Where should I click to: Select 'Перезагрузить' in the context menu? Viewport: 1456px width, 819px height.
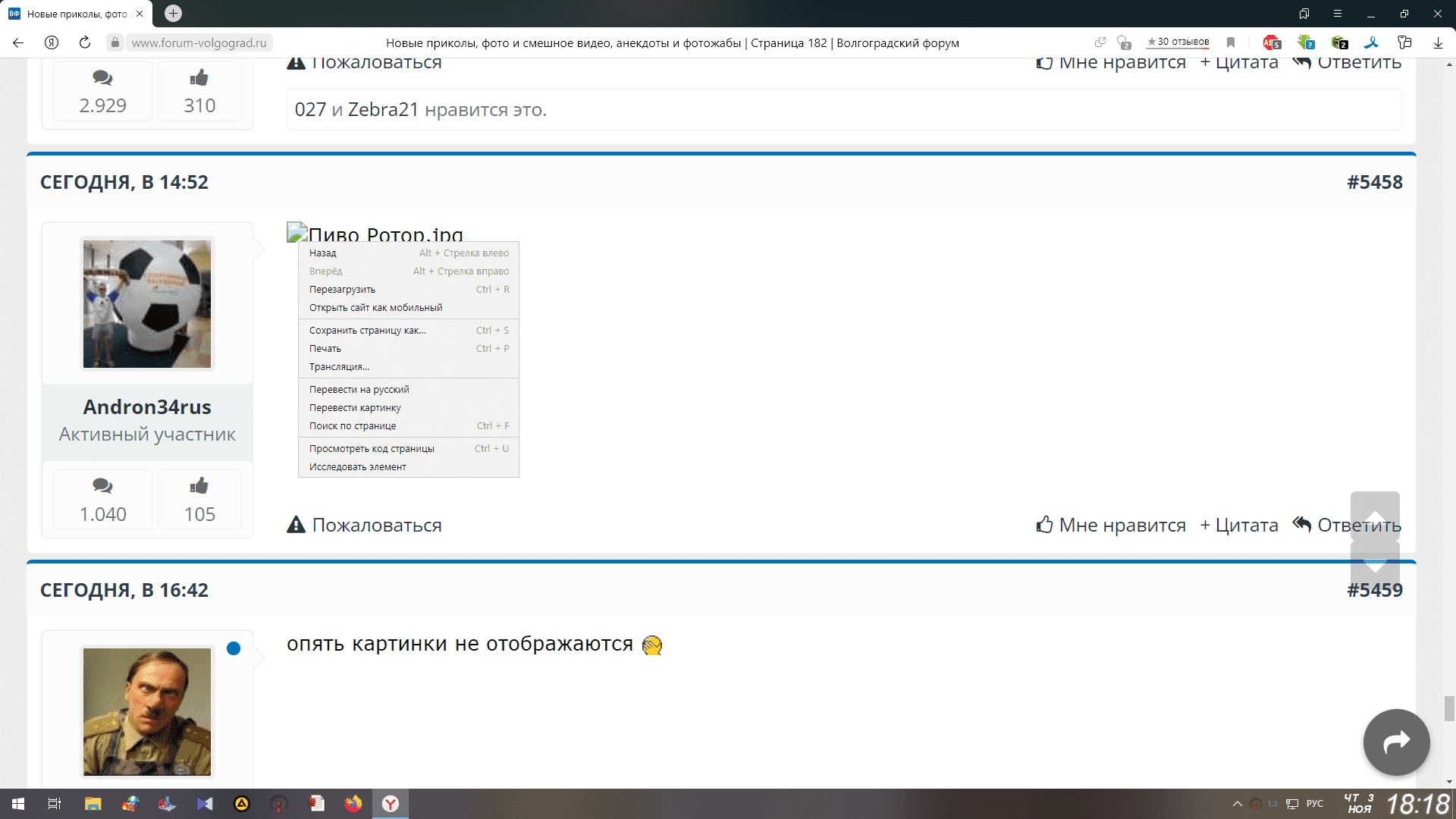342,290
